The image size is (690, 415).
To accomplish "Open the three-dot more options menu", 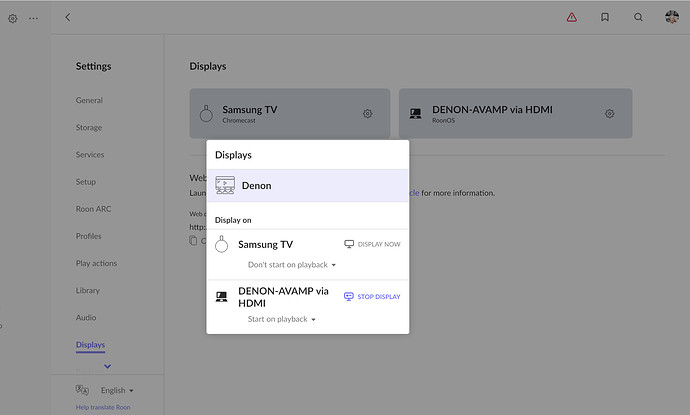I will point(33,18).
